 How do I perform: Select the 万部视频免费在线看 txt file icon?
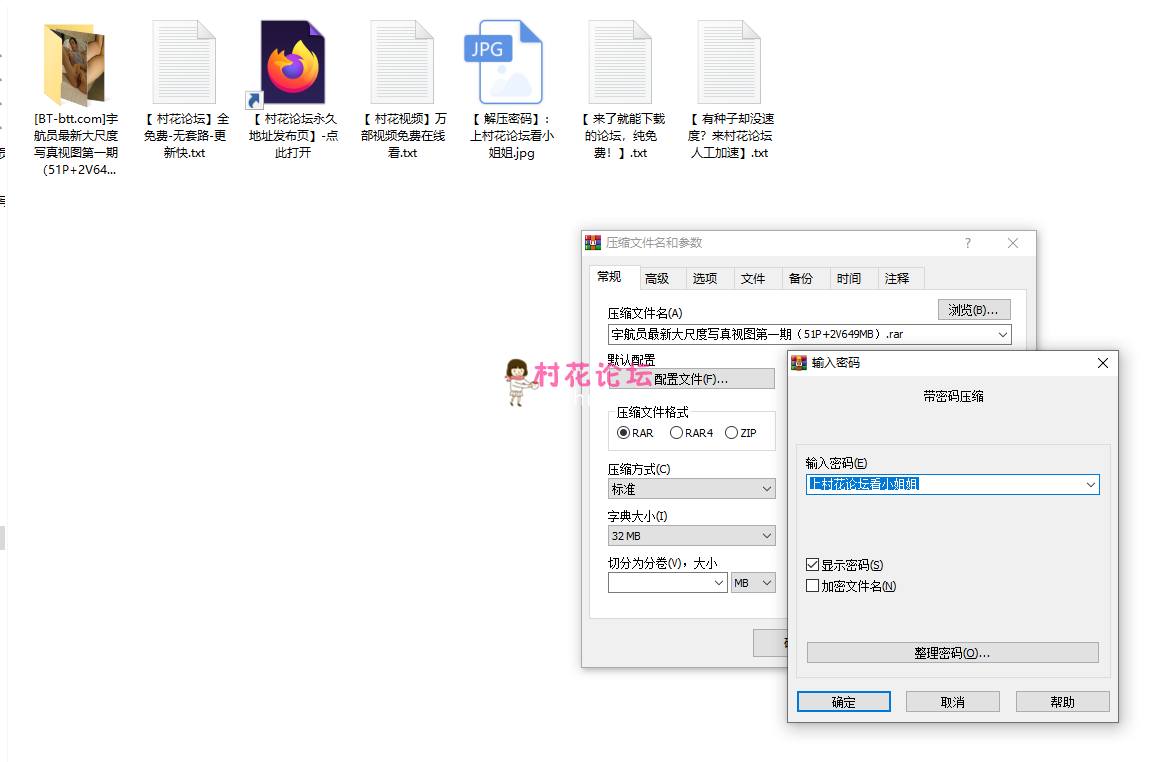click(x=402, y=63)
